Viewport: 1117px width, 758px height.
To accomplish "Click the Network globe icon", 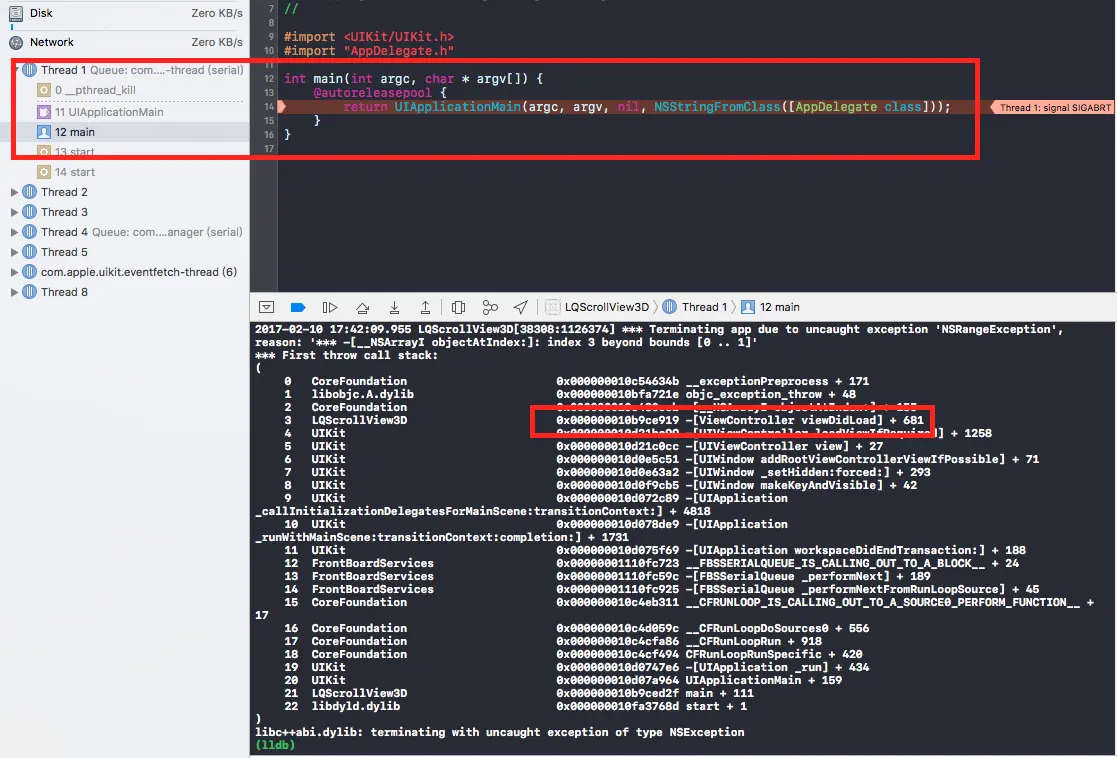I will [x=16, y=43].
